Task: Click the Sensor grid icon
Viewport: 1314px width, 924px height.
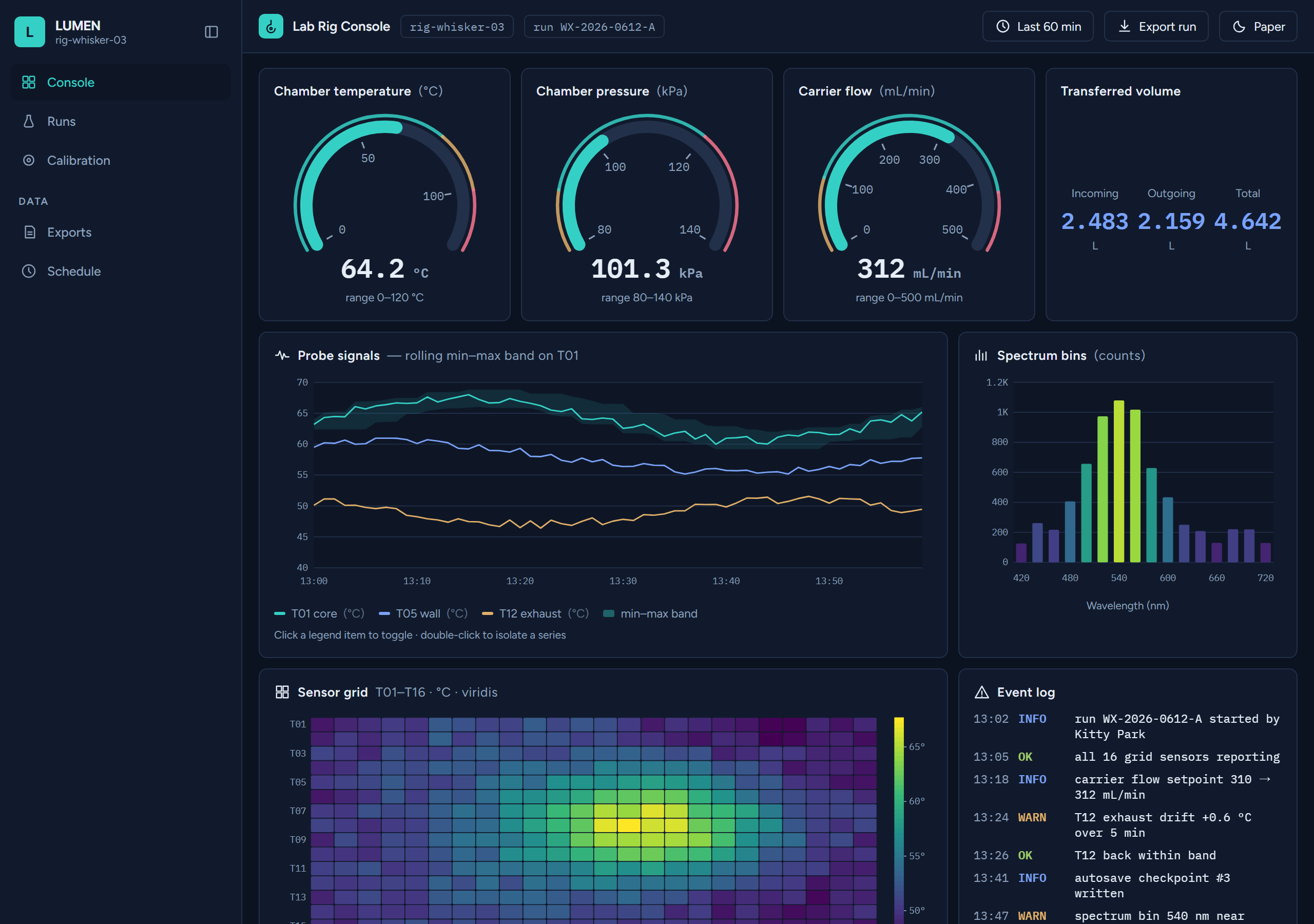Action: pos(282,692)
